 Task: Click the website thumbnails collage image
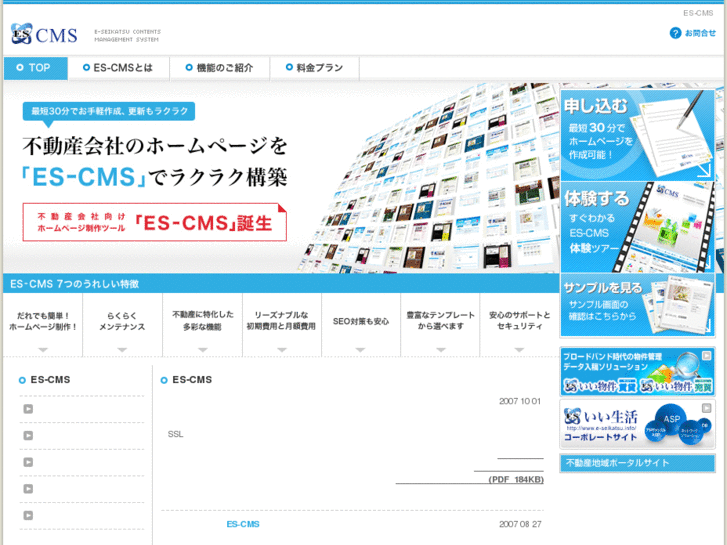point(429,179)
